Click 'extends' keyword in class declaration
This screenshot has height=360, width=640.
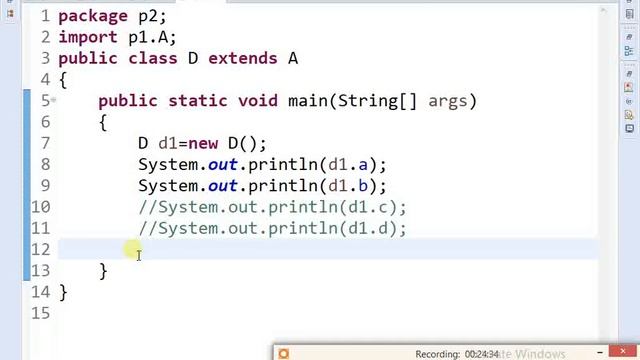click(243, 58)
